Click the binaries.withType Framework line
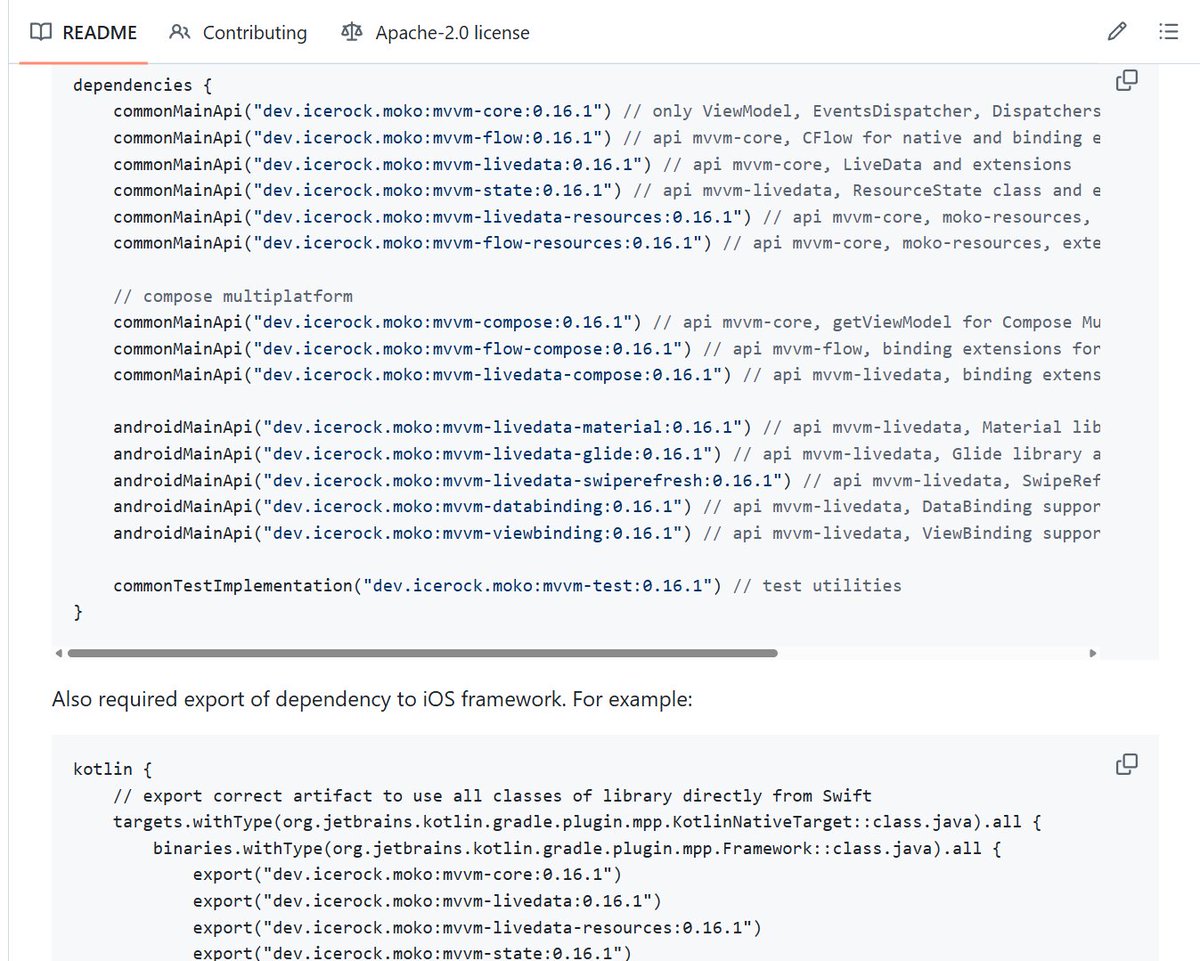Screen dimensions: 1200x961 click(577, 848)
